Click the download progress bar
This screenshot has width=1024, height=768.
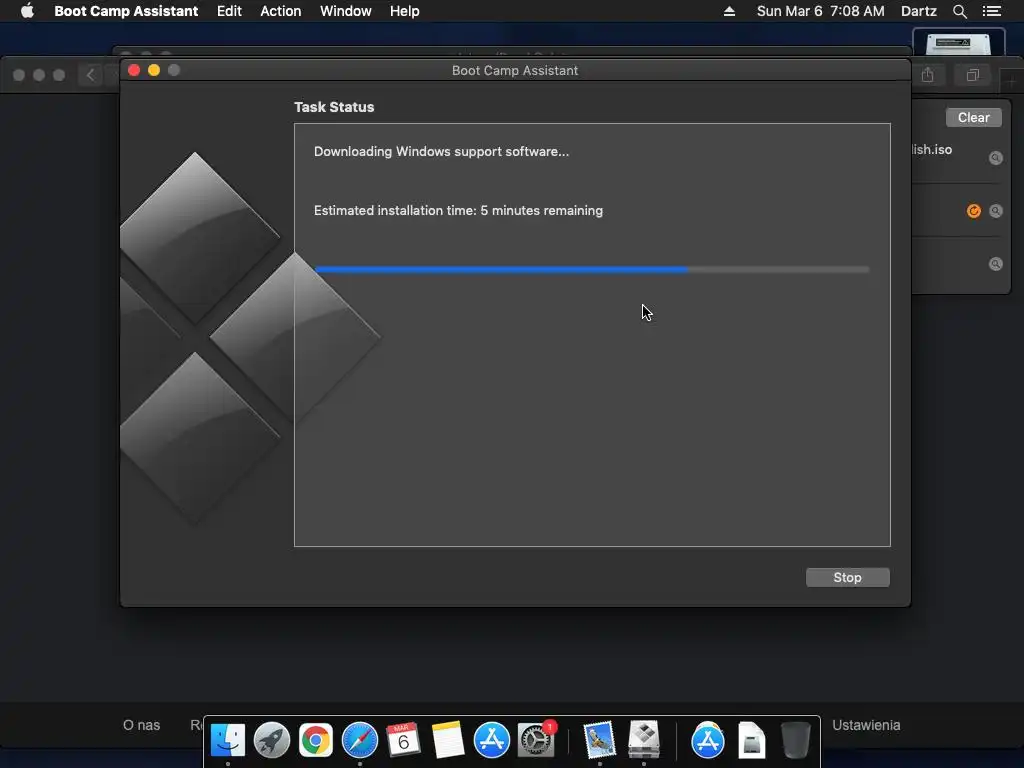pyautogui.click(x=592, y=269)
